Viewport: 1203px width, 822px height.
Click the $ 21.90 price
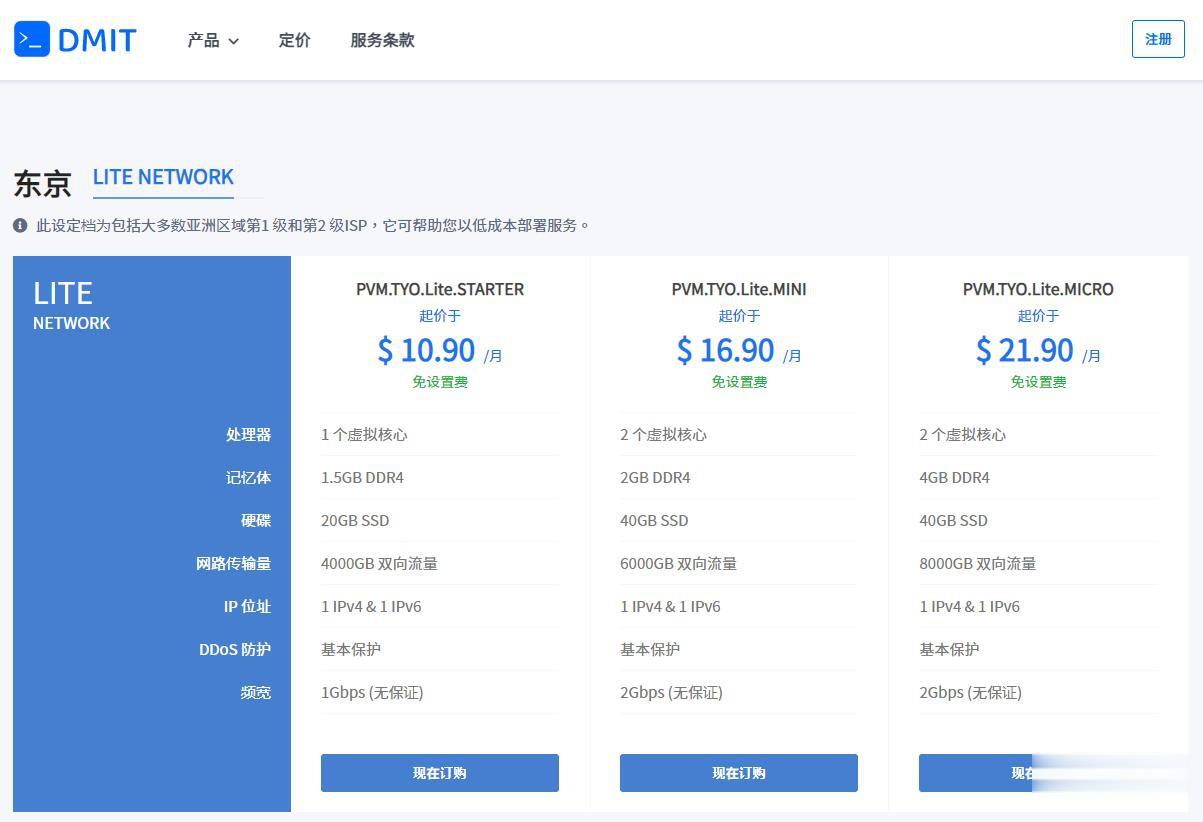[1024, 350]
